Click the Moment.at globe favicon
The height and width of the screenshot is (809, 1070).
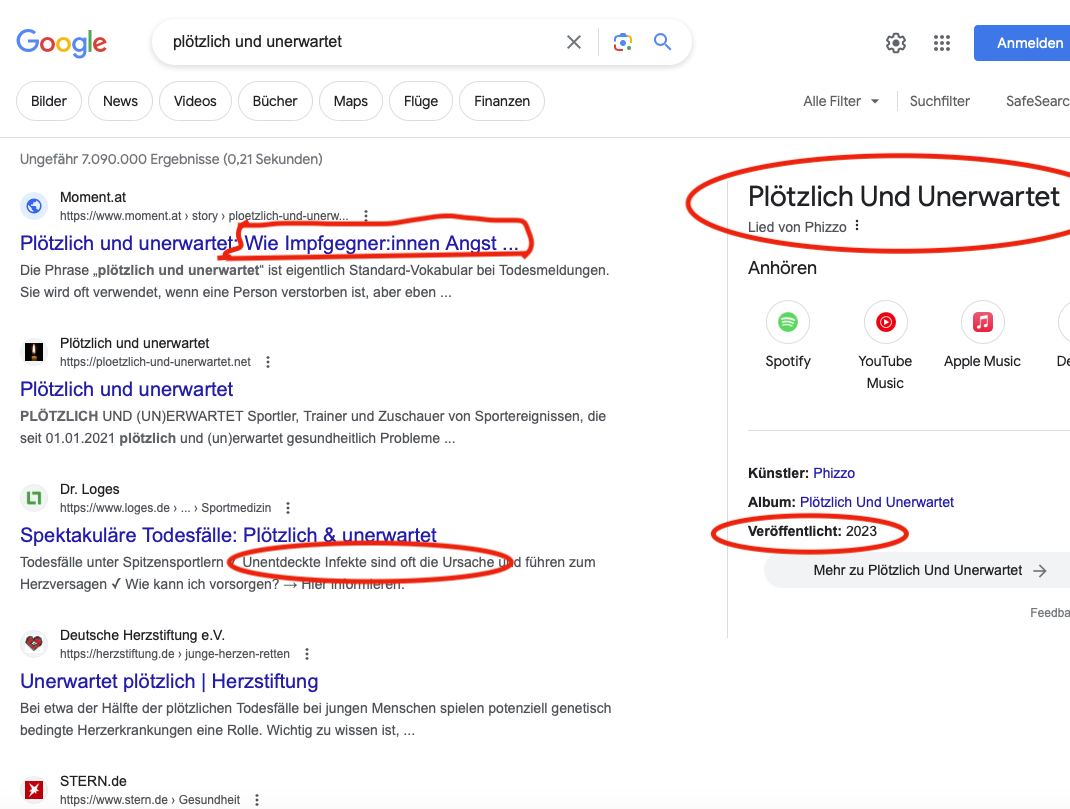[33, 205]
